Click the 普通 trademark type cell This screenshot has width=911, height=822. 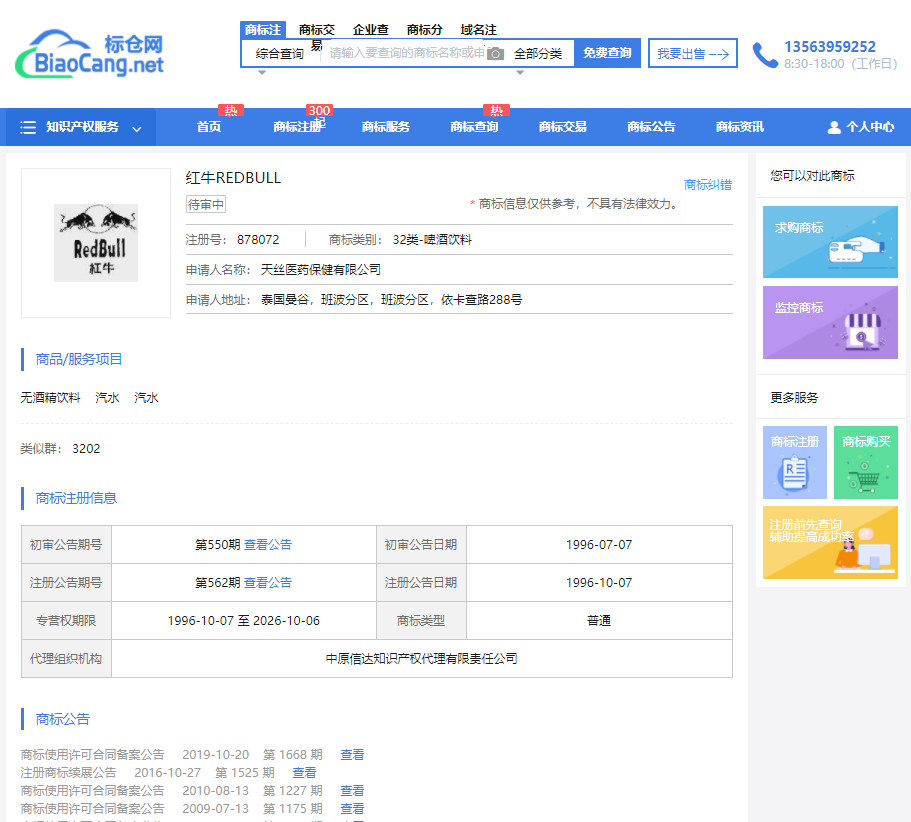pyautogui.click(x=599, y=620)
